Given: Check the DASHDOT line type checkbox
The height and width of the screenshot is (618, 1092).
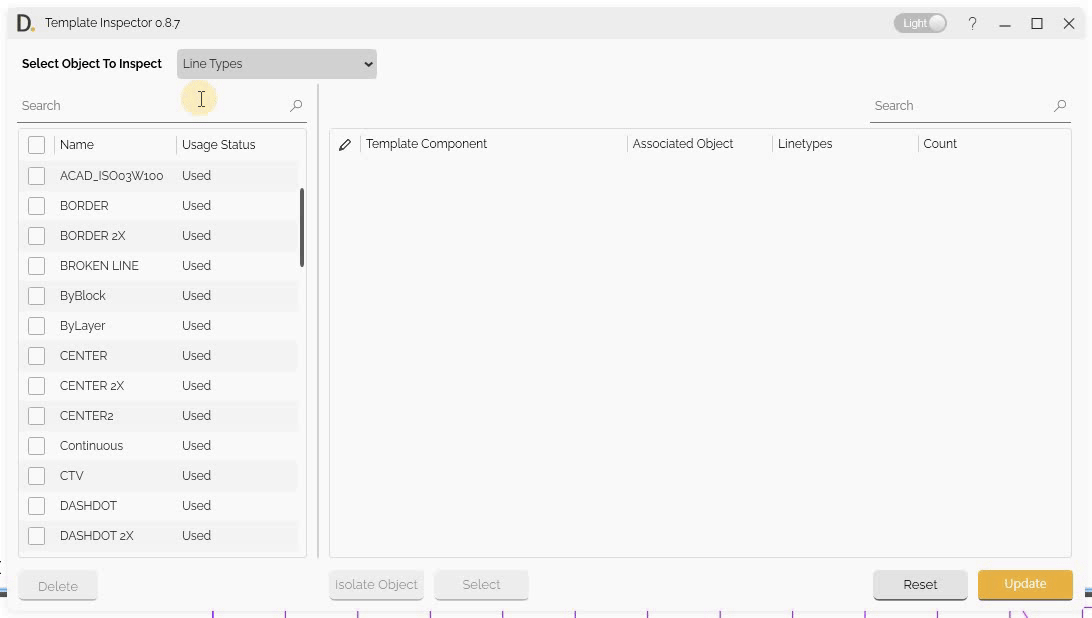Looking at the screenshot, I should [37, 505].
